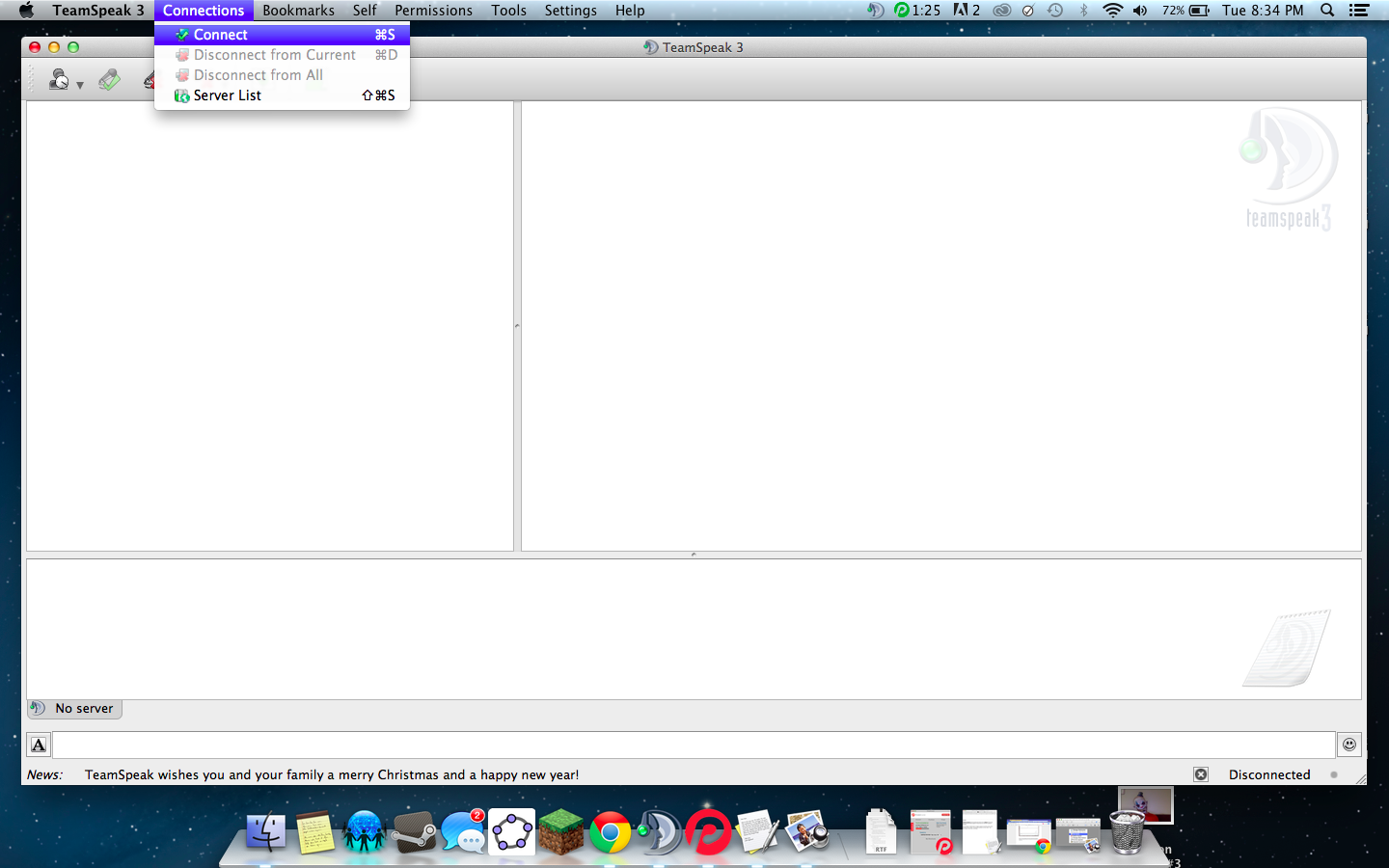This screenshot has width=1389, height=868.
Task: Open the Notification Center list icon
Action: coord(1359,11)
